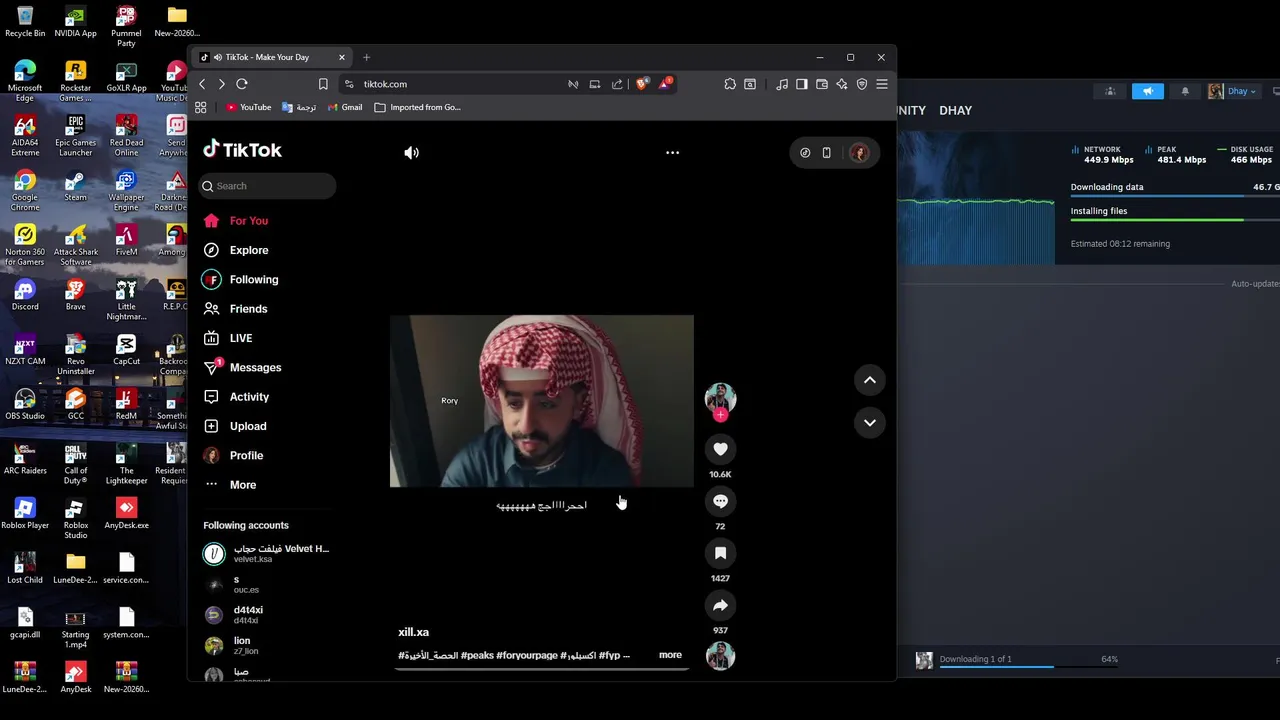Go back in the browser
This screenshot has width=1280, height=720.
[x=202, y=84]
